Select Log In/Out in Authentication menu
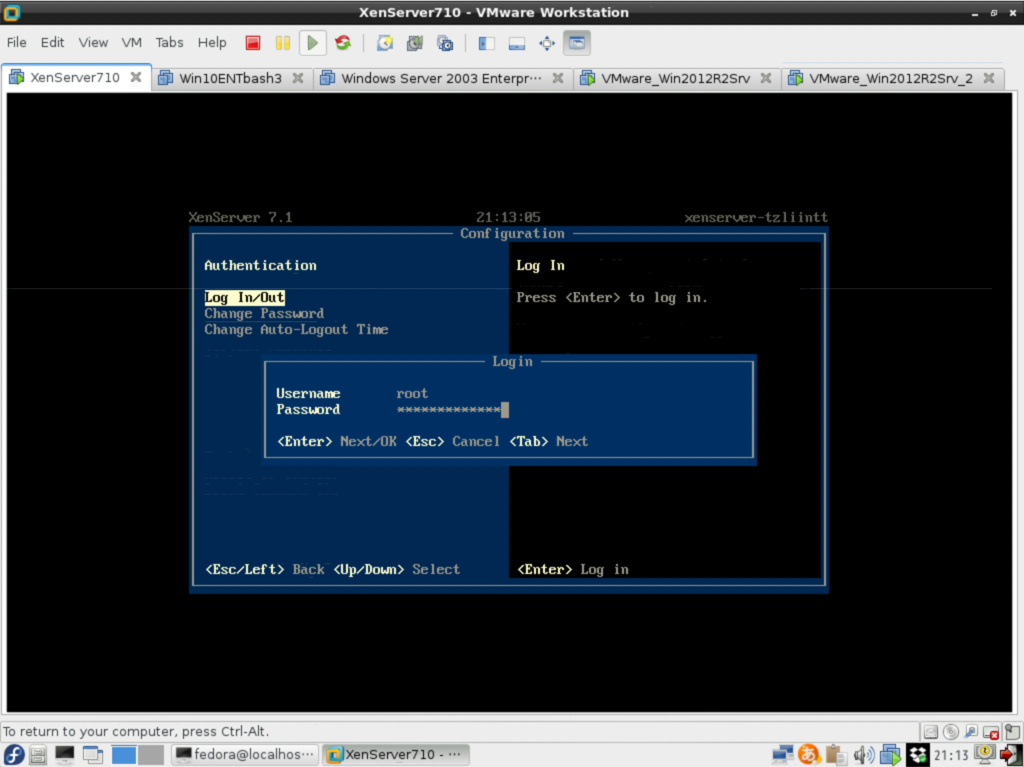1024x767 pixels. point(244,298)
